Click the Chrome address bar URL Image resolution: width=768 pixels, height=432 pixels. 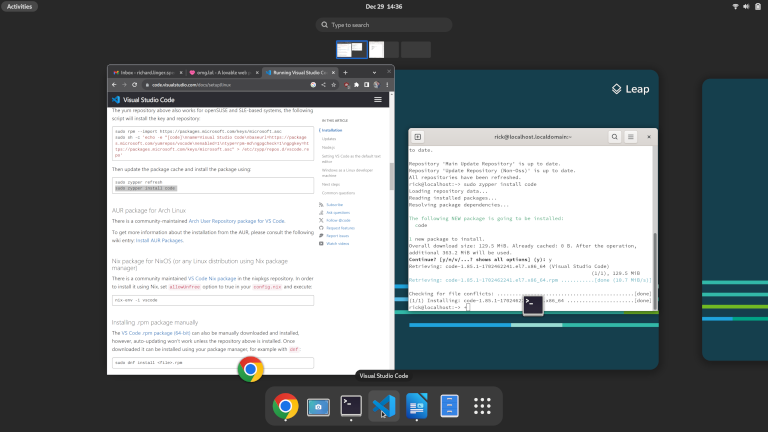tap(191, 85)
